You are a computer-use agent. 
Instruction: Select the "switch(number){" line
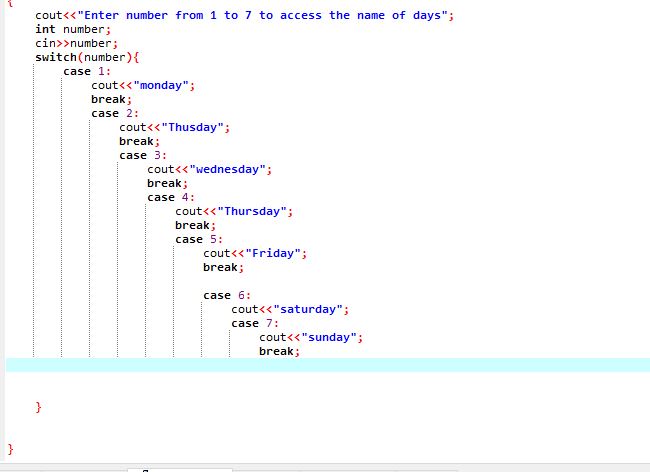(x=87, y=58)
